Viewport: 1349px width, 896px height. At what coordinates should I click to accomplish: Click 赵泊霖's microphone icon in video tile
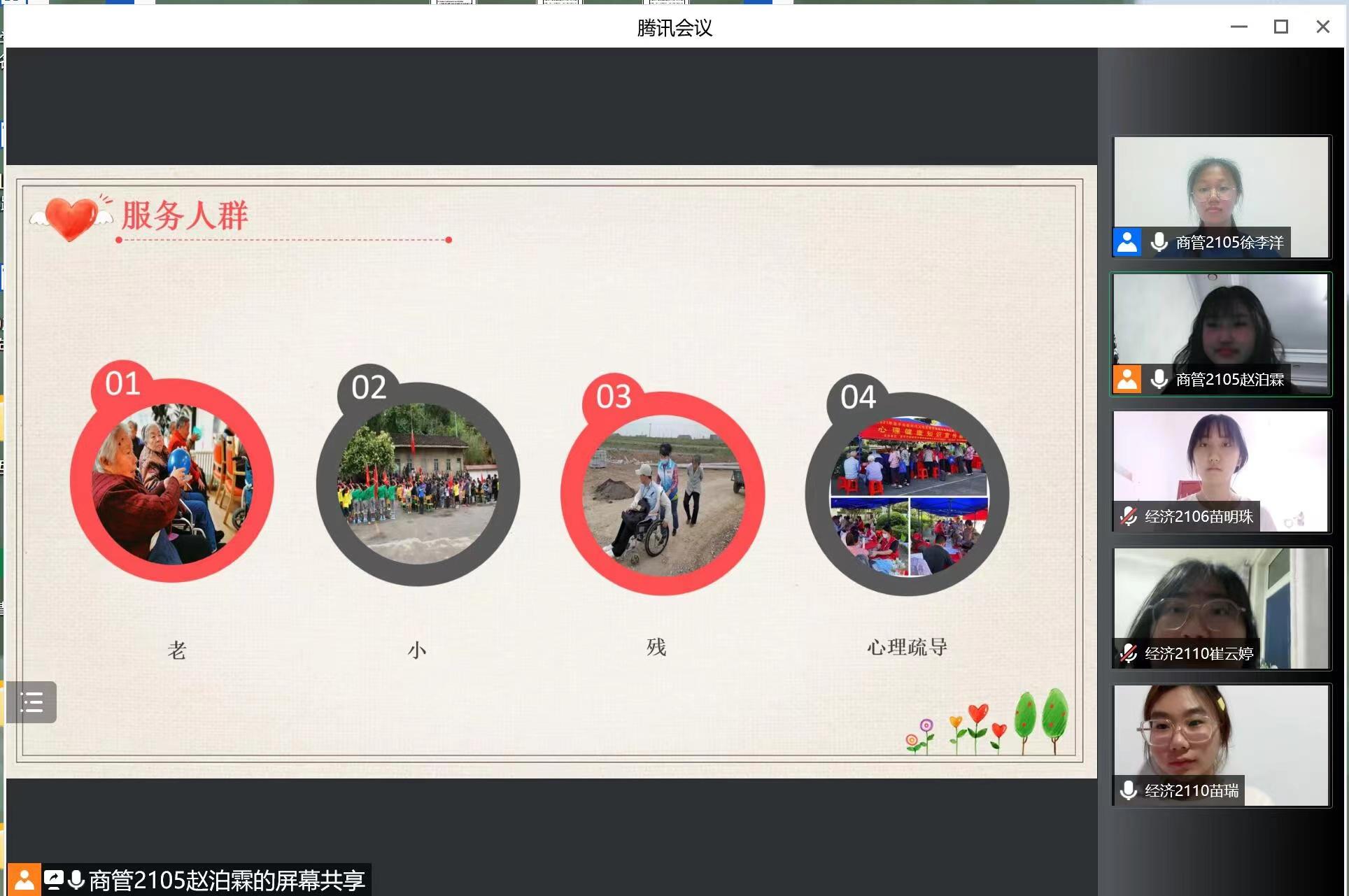point(1159,379)
